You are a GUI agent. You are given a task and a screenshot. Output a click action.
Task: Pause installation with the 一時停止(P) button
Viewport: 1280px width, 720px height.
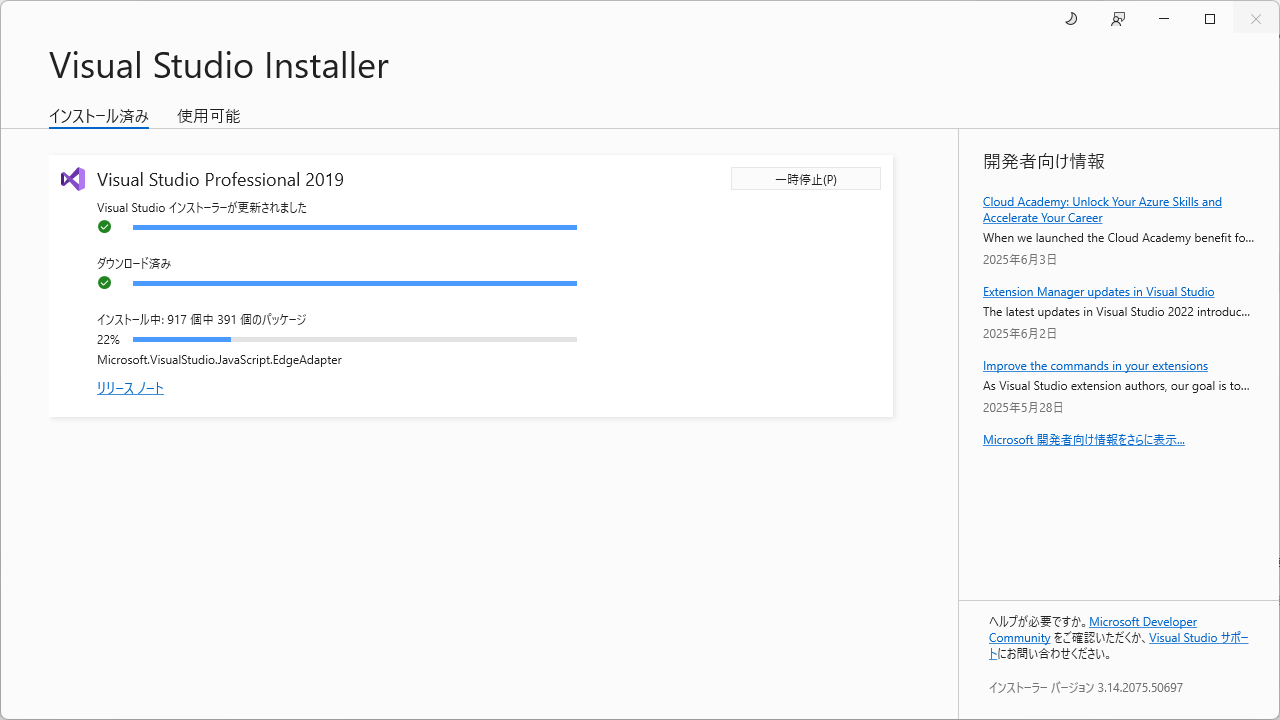click(805, 178)
